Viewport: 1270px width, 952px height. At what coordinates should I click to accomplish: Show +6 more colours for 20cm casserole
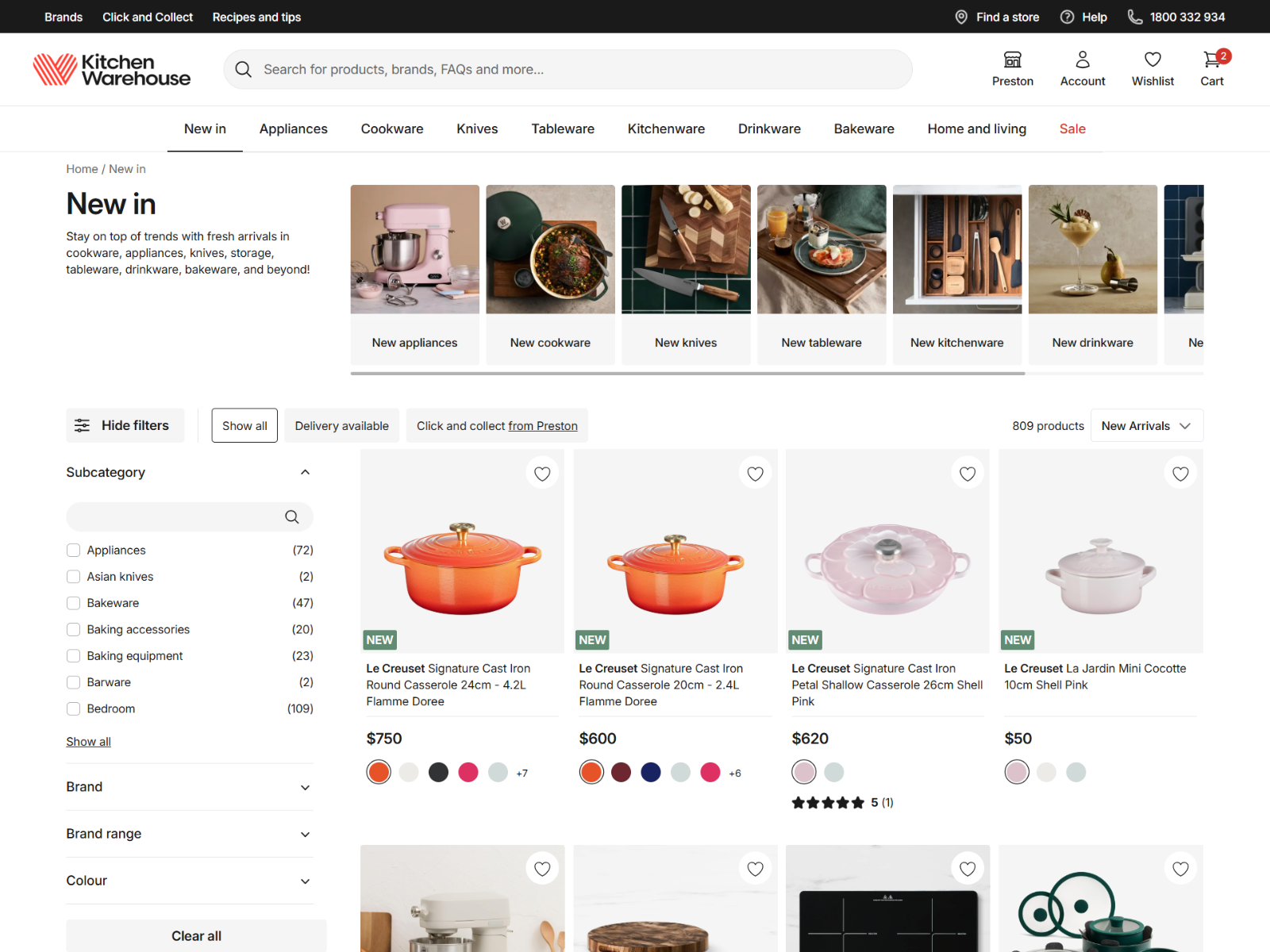pos(735,773)
